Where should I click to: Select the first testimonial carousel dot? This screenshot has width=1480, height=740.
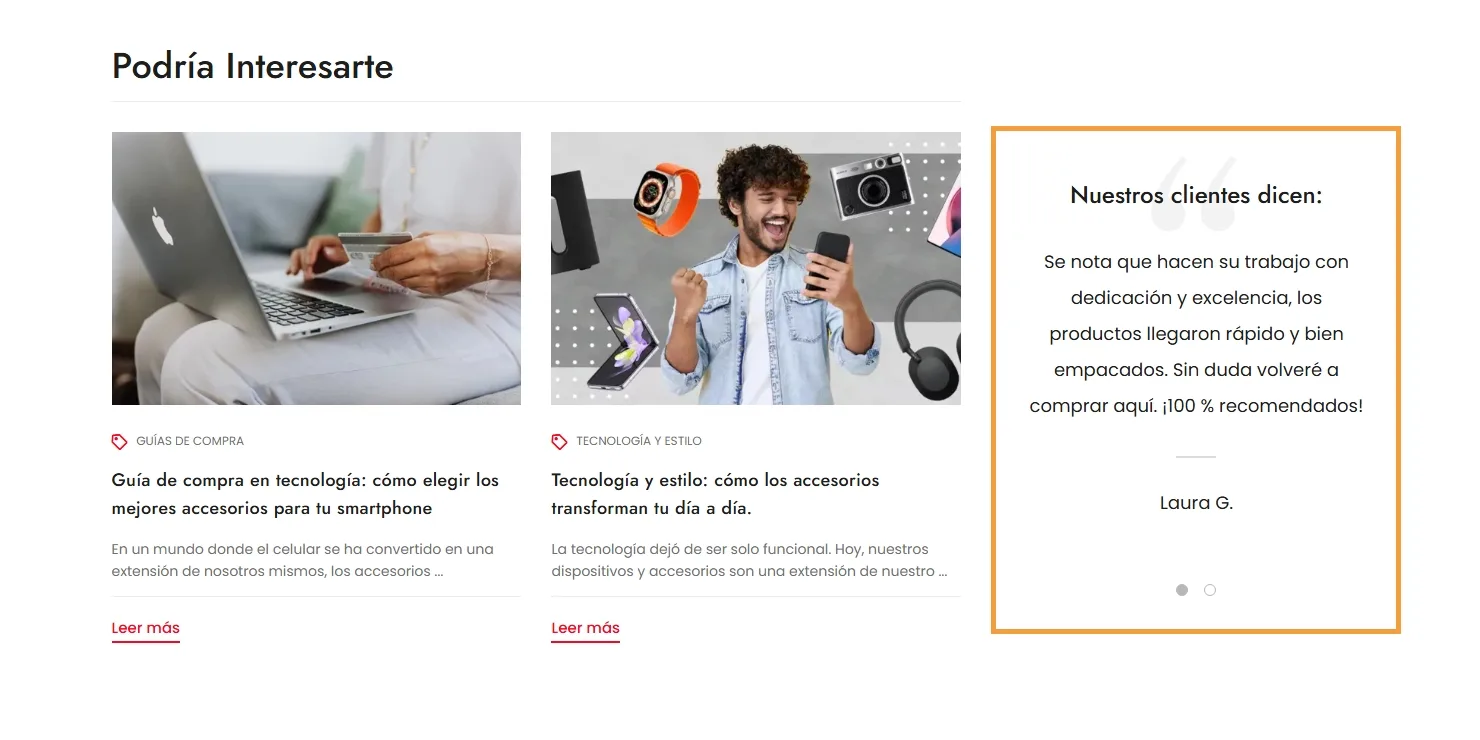[x=1182, y=590]
